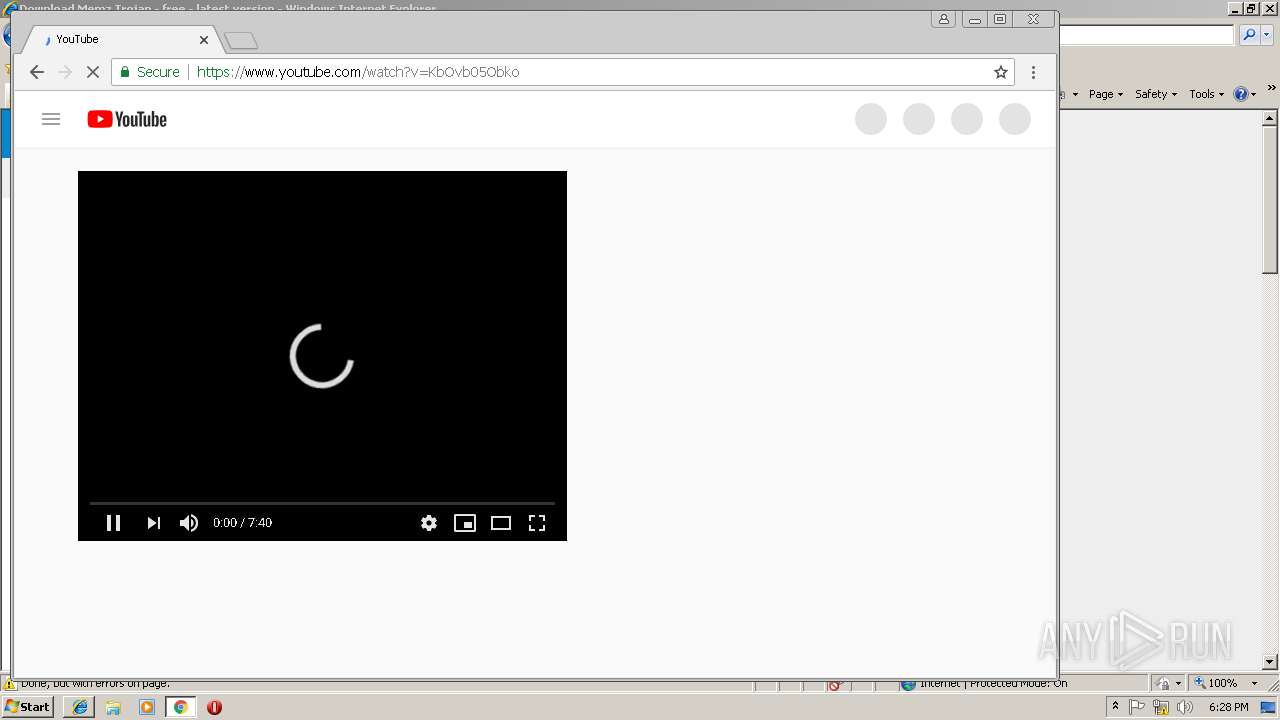The height and width of the screenshot is (720, 1280).
Task: Open a new Chrome tab
Action: point(241,41)
